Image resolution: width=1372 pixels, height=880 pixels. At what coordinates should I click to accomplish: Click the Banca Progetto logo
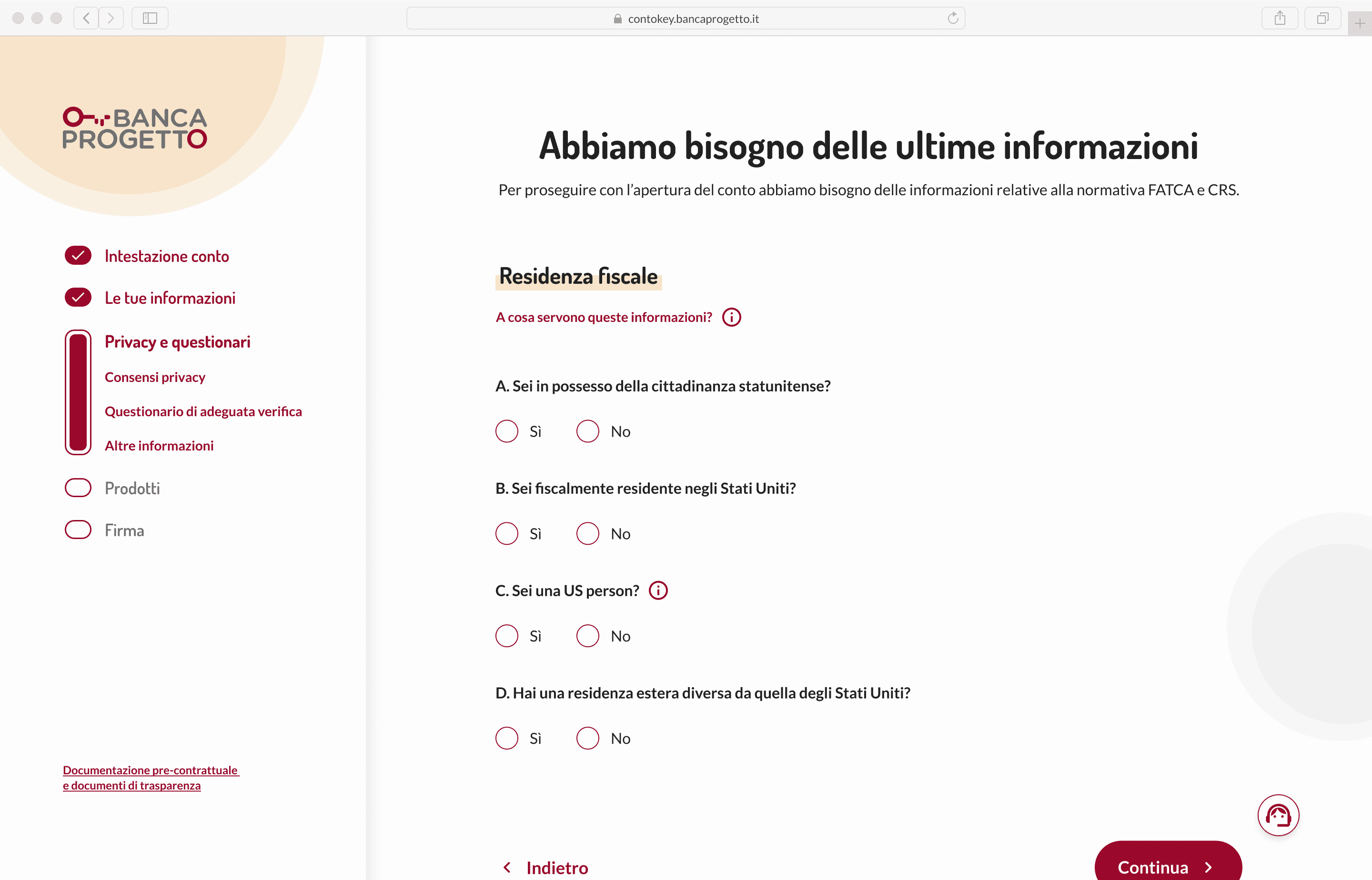coord(135,128)
